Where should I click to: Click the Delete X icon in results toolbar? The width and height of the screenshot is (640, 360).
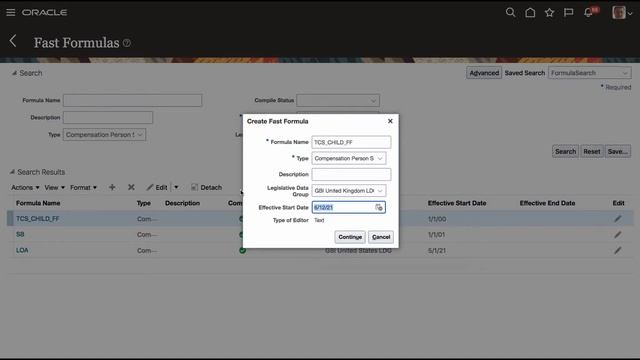pyautogui.click(x=131, y=187)
